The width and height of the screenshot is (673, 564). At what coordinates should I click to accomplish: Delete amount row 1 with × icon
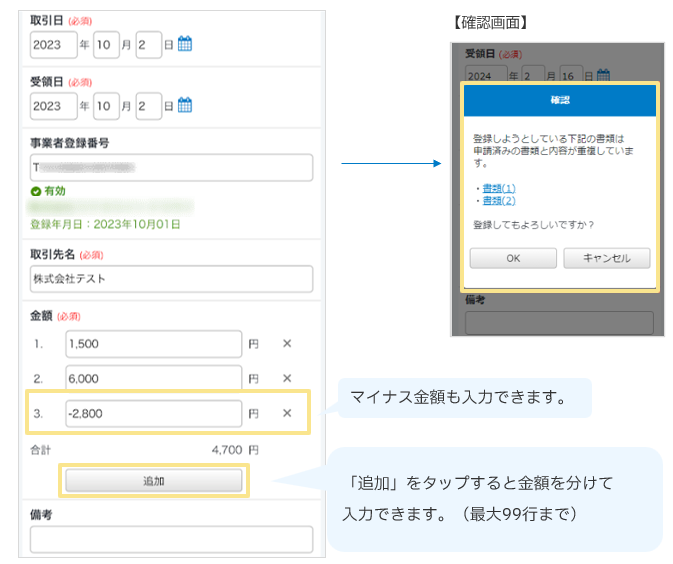(x=287, y=344)
